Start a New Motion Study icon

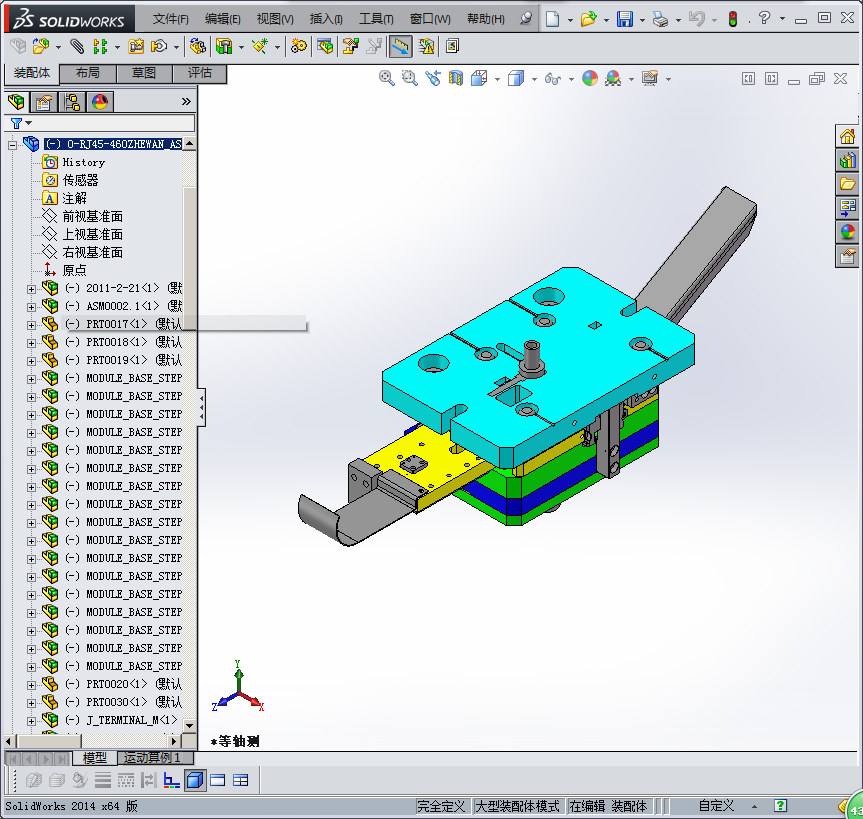point(298,46)
